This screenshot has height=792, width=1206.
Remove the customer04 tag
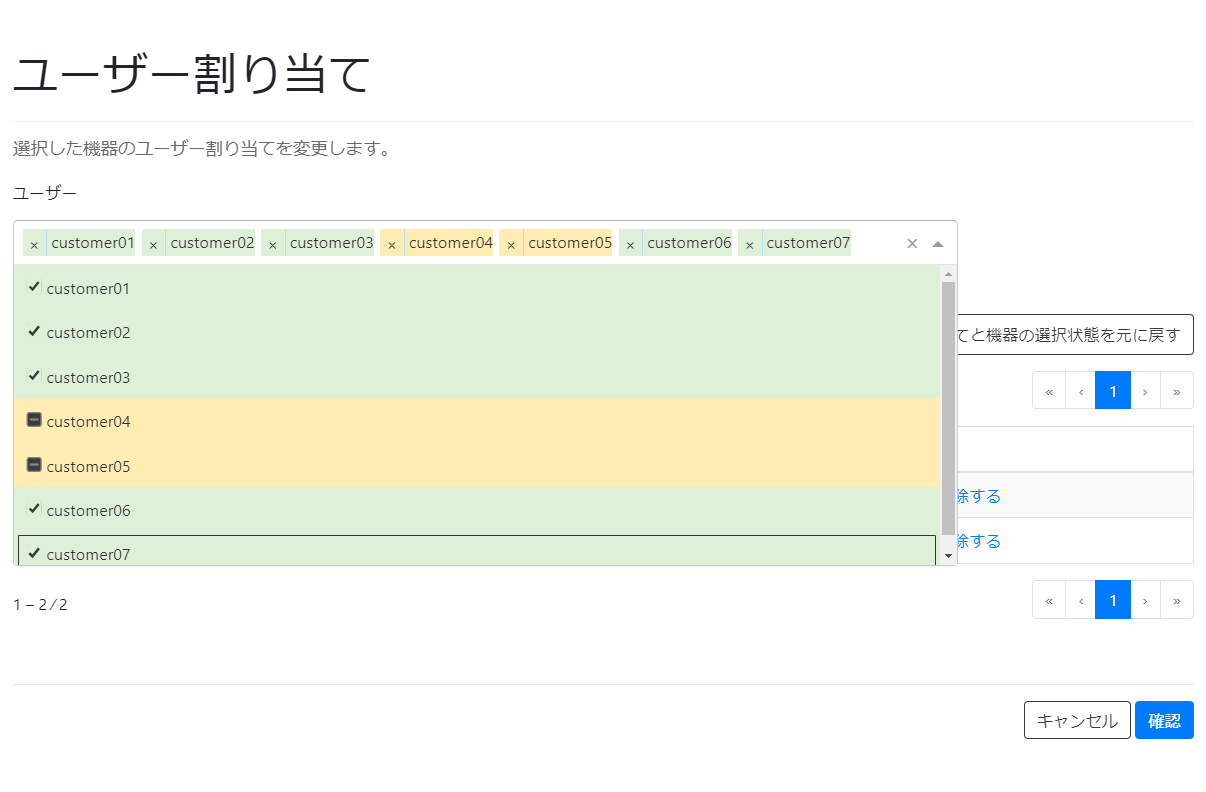391,242
